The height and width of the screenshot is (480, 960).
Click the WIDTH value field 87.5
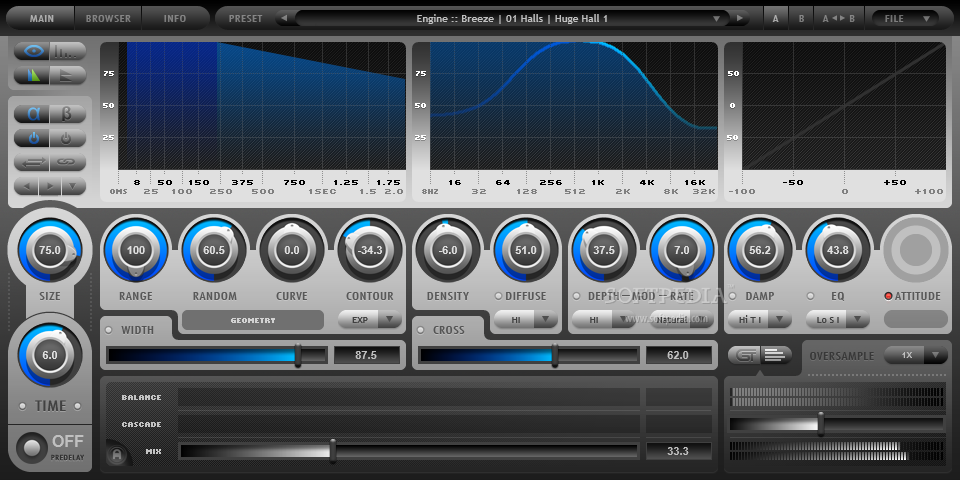(366, 355)
